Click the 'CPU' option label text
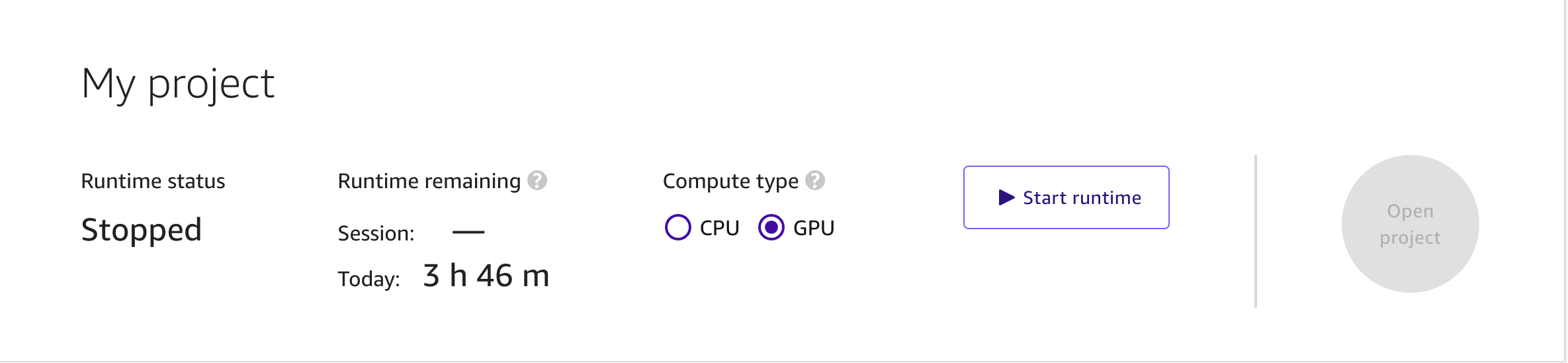 719,229
